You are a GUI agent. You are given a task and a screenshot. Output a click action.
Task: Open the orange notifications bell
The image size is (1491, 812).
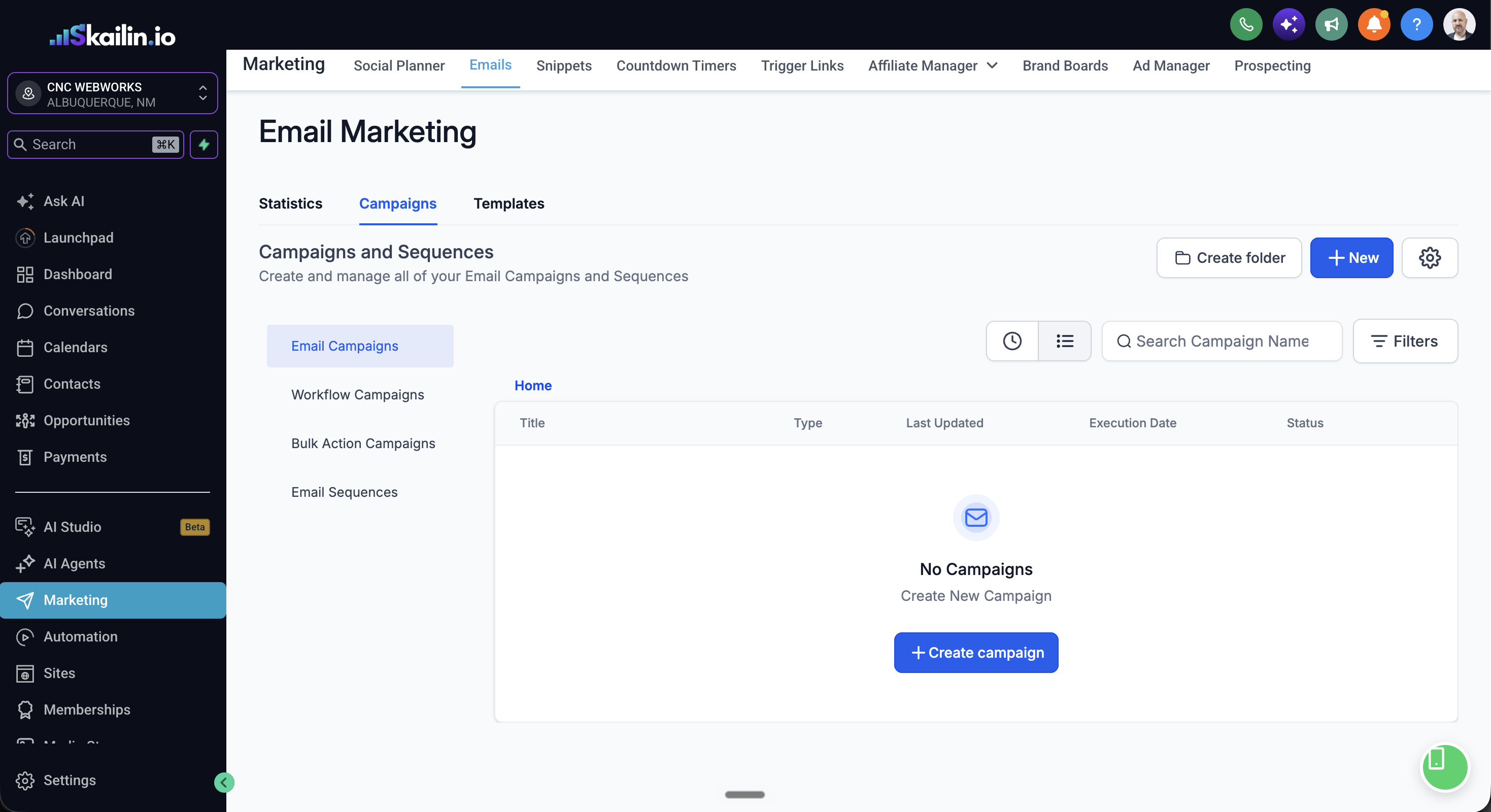(x=1373, y=24)
